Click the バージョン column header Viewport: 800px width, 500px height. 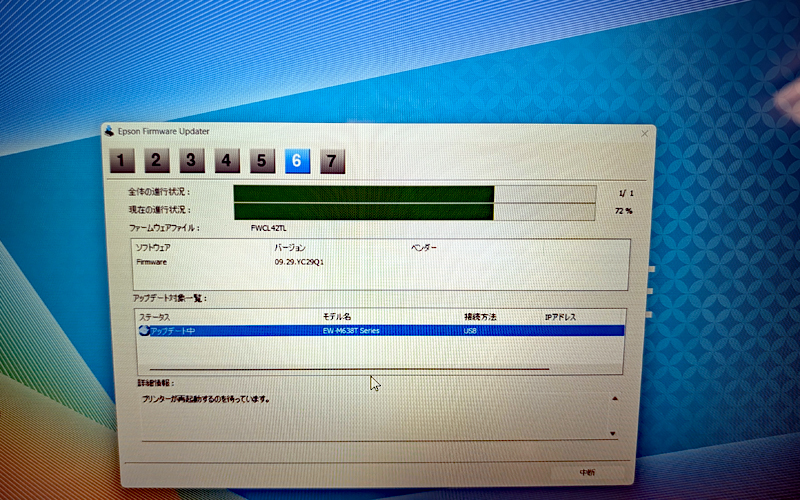[290, 247]
